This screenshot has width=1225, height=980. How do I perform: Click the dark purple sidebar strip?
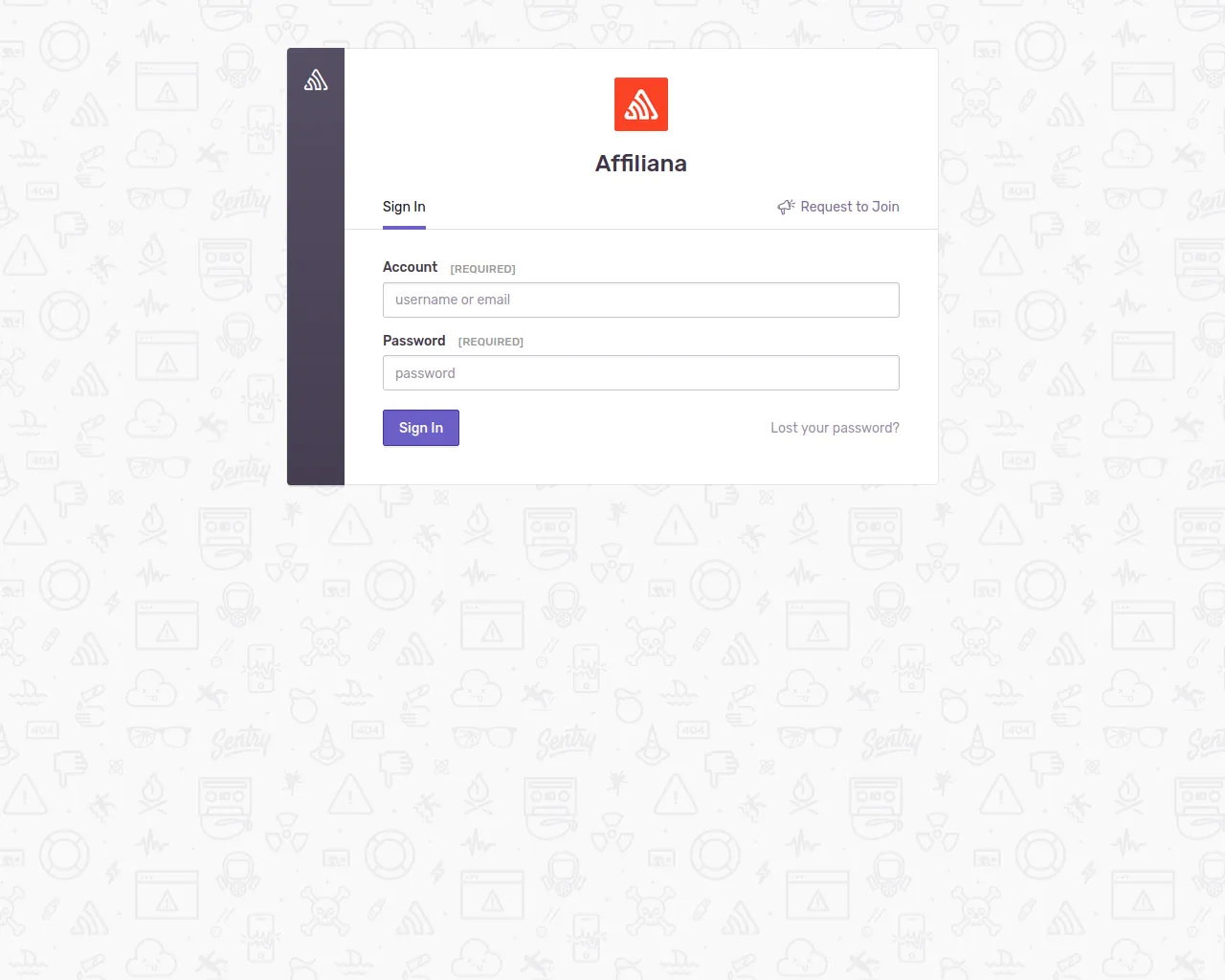pyautogui.click(x=316, y=287)
